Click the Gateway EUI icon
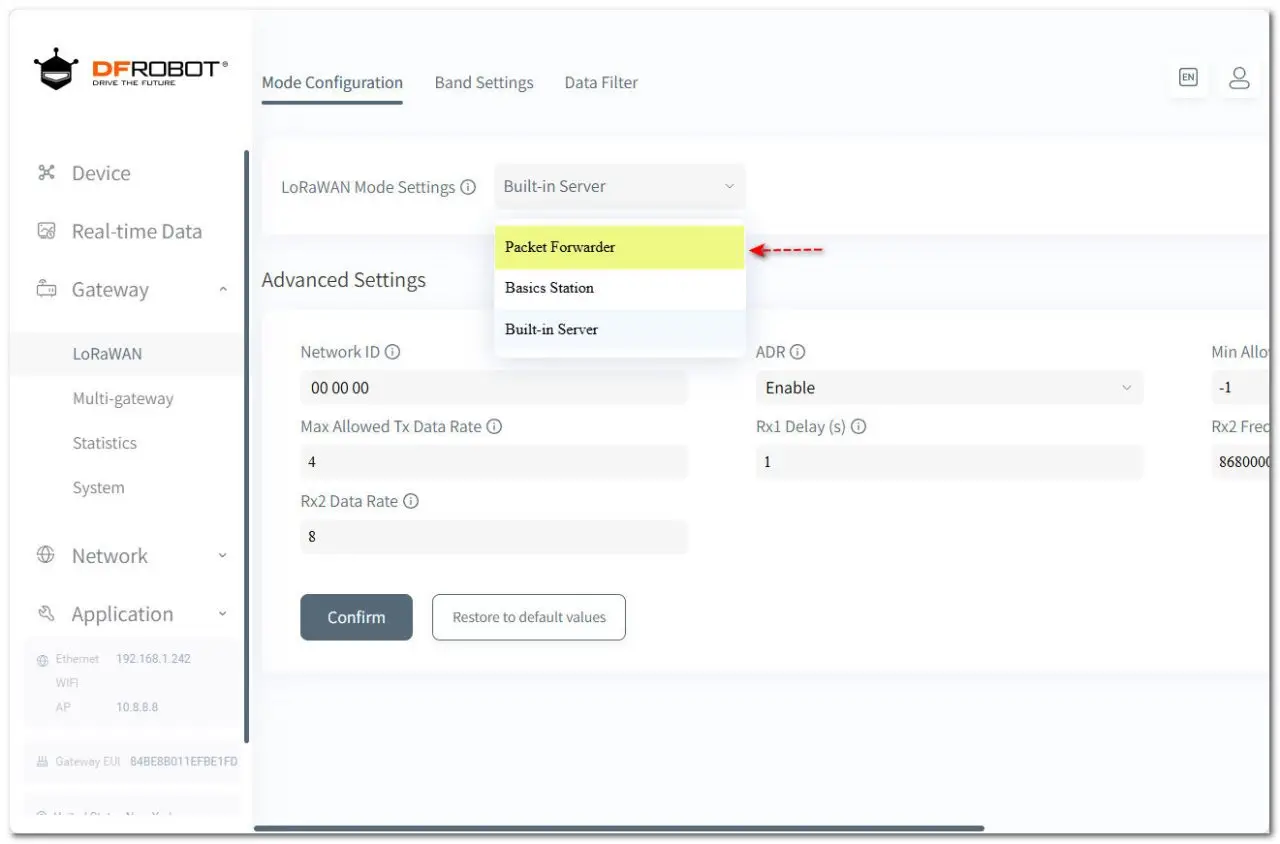Image resolution: width=1280 pixels, height=844 pixels. [x=43, y=762]
